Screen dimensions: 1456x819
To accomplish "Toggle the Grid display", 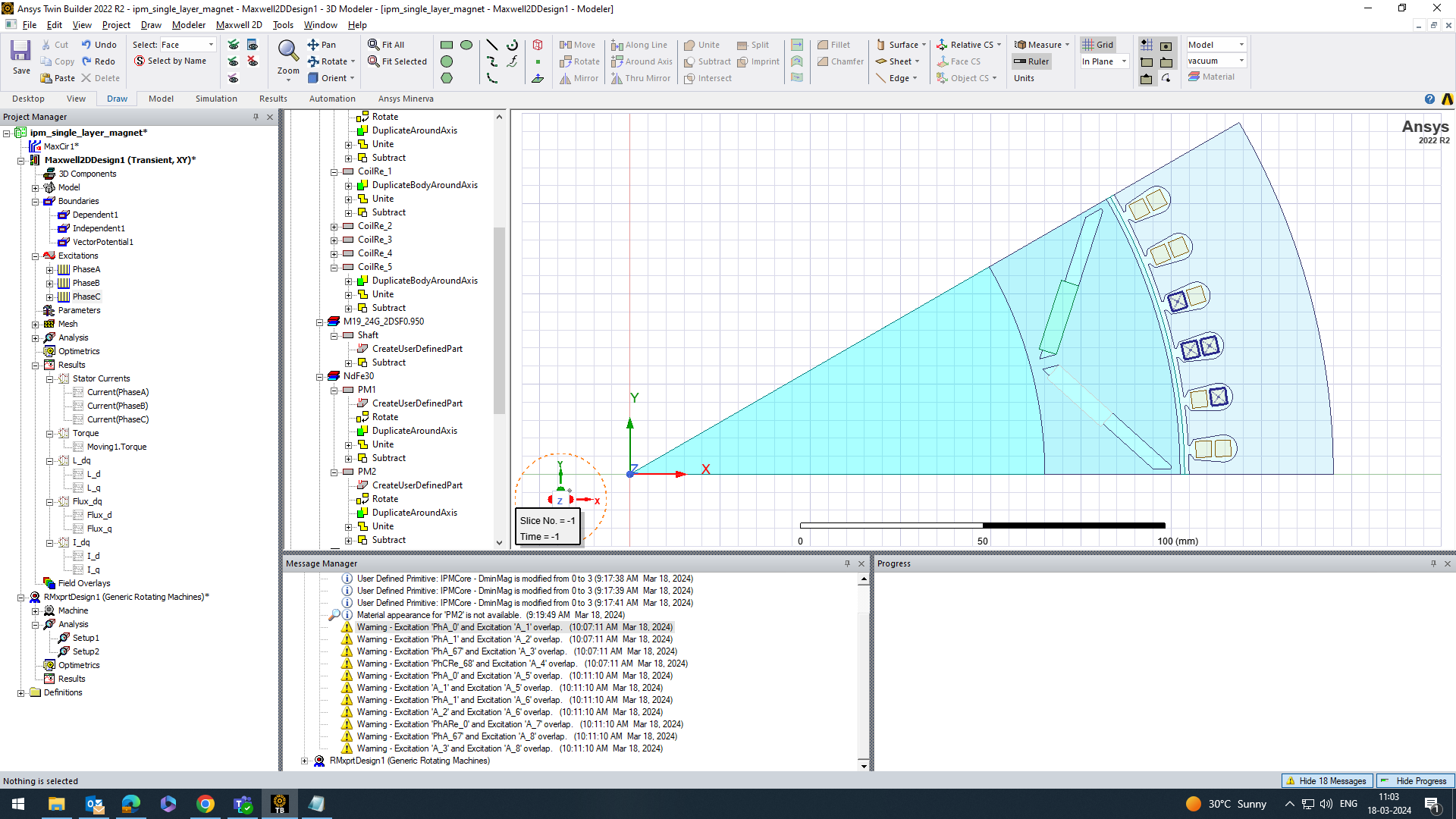I will coord(1097,45).
